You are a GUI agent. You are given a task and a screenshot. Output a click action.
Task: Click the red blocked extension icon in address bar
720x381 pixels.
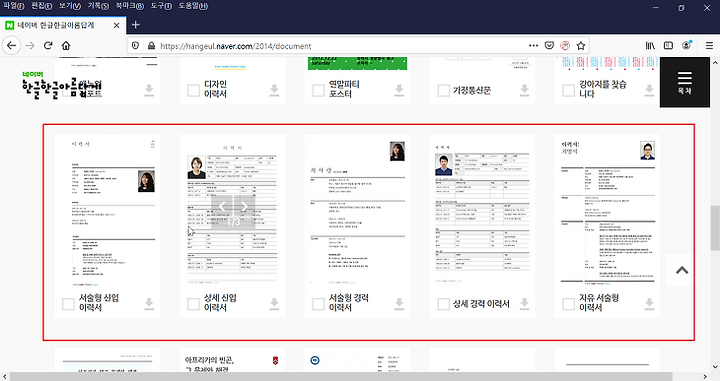click(x=565, y=45)
